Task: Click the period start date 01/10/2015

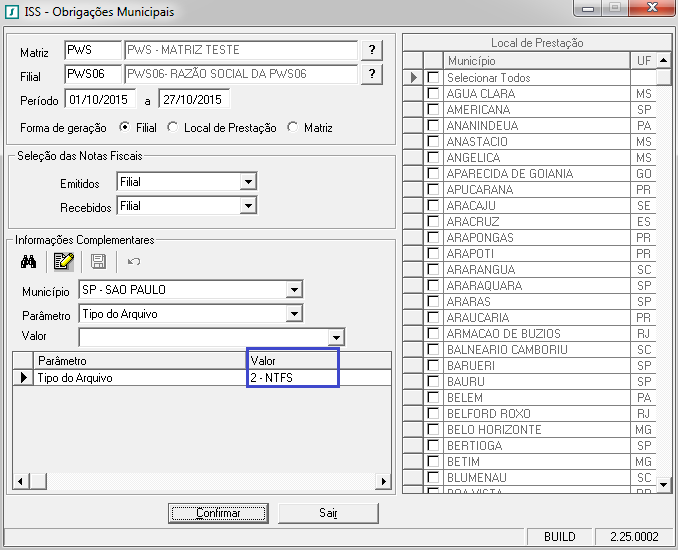Action: [x=100, y=100]
